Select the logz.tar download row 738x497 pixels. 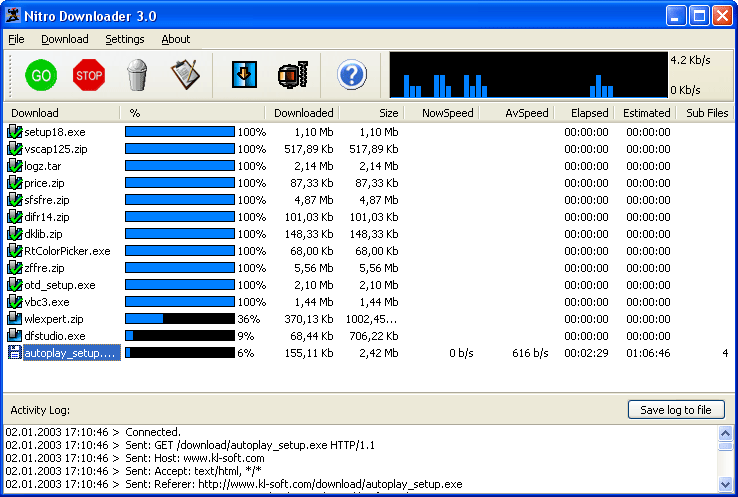click(x=369, y=166)
